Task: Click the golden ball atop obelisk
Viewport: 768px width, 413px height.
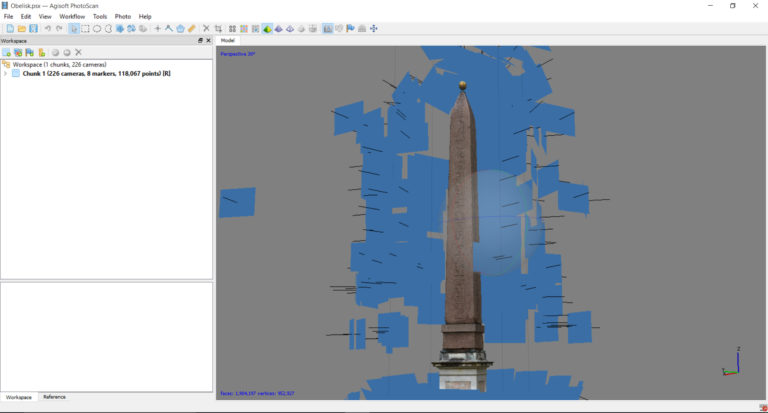Action: click(x=462, y=86)
